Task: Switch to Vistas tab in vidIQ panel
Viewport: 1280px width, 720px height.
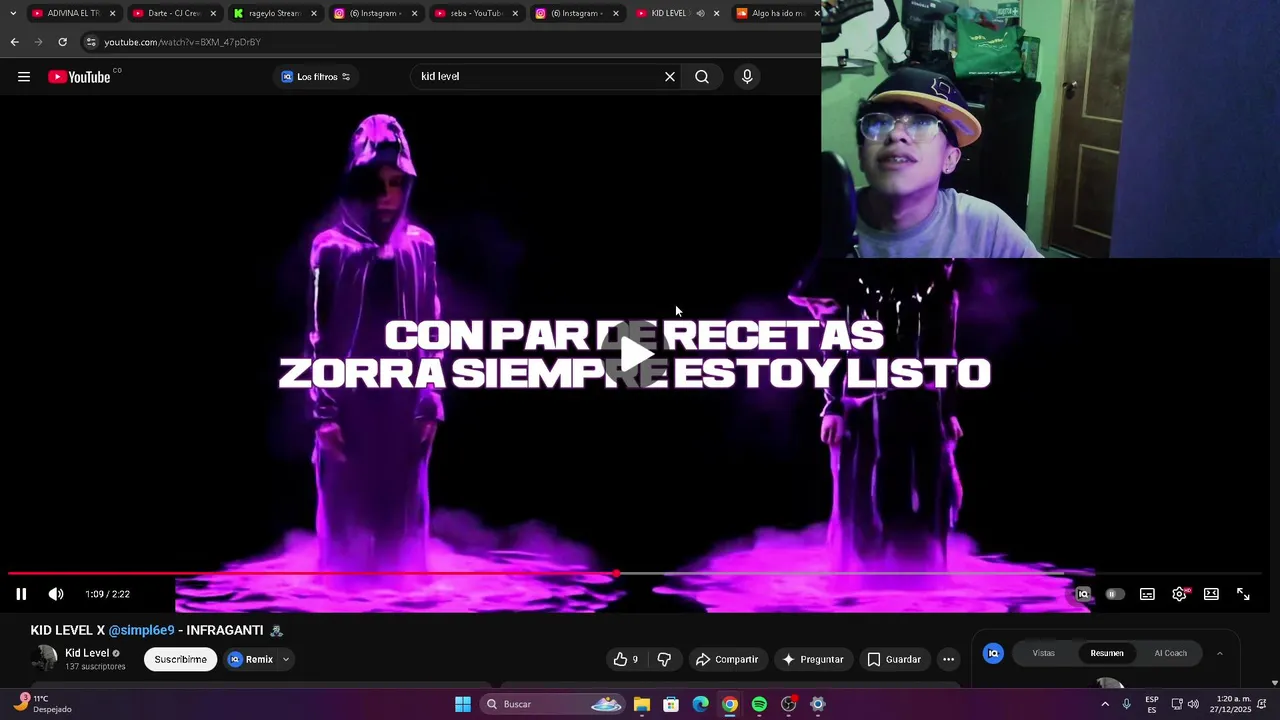Action: (x=1043, y=653)
